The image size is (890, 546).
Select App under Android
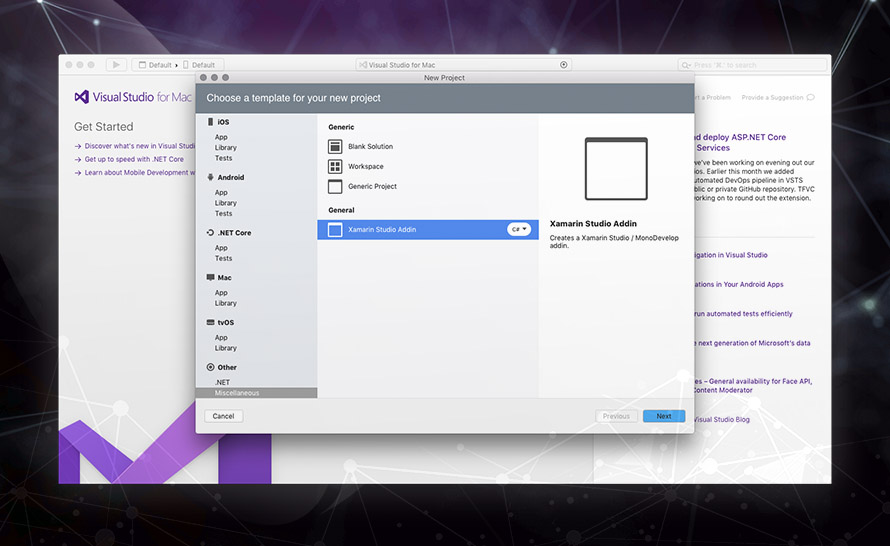221,193
